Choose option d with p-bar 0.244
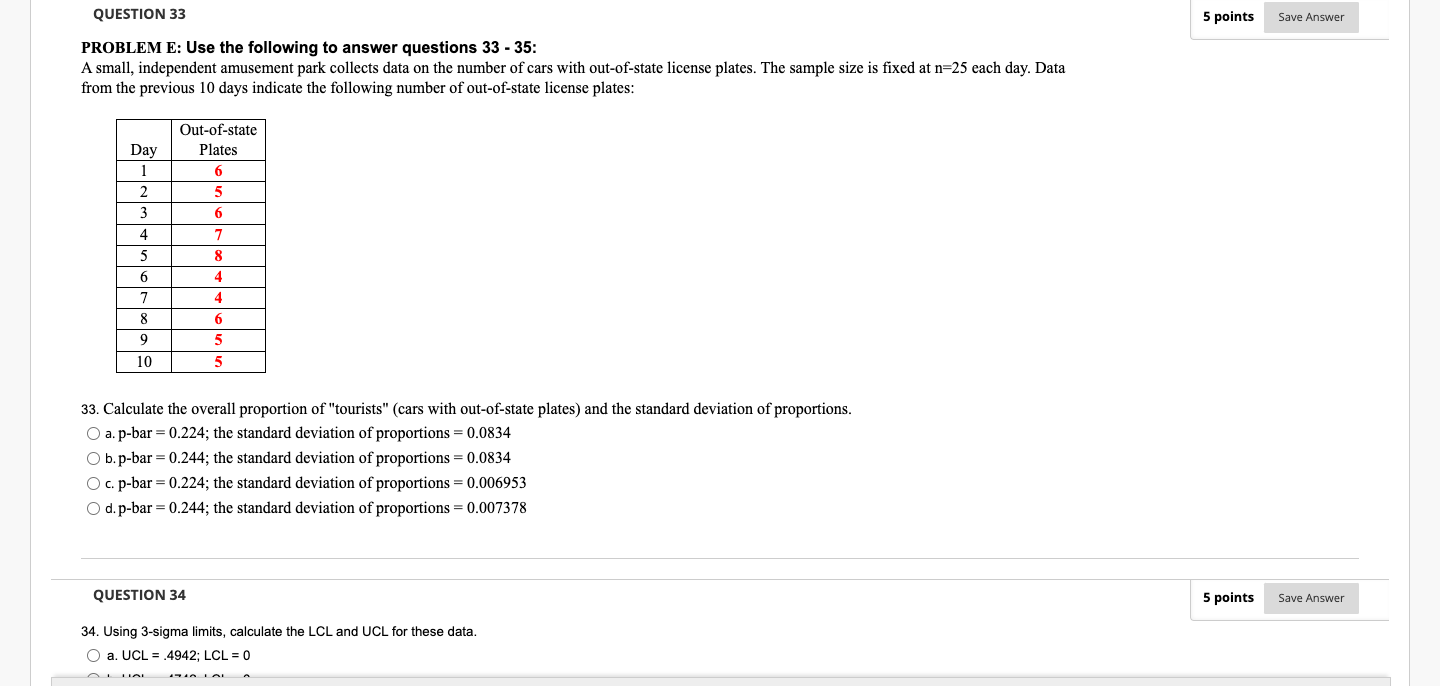The image size is (1440, 686). tap(93, 508)
